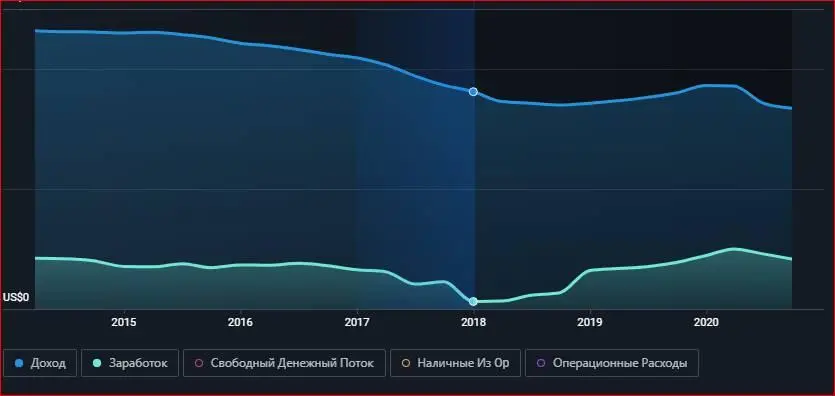Click the blue Доход legend dot

coord(20,364)
